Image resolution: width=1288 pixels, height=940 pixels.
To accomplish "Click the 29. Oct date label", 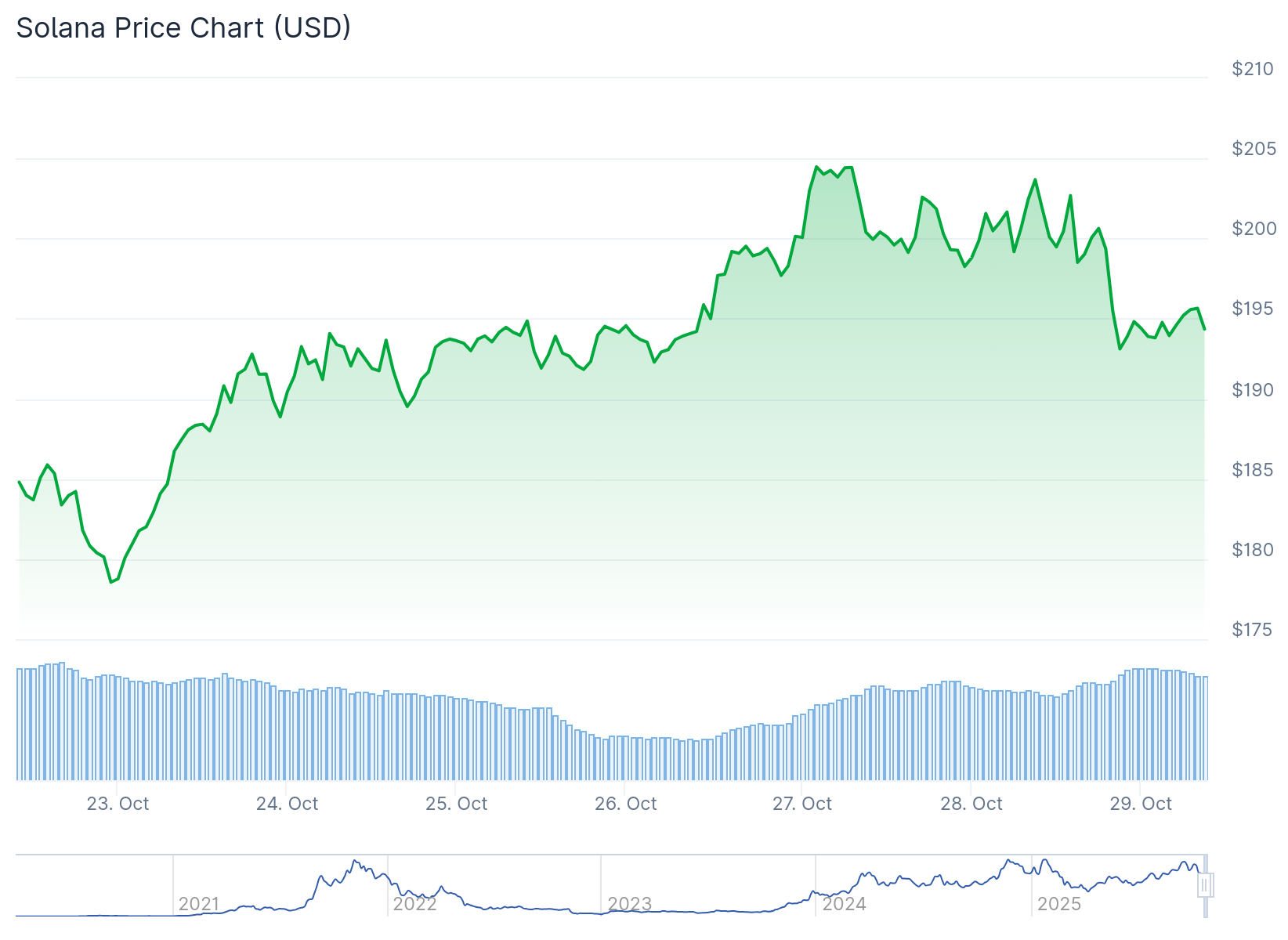I will pyautogui.click(x=1140, y=804).
